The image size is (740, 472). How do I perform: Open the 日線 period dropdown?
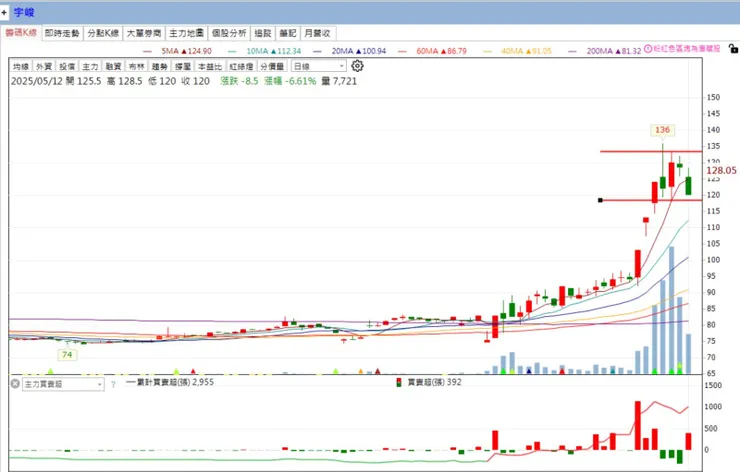(x=319, y=66)
